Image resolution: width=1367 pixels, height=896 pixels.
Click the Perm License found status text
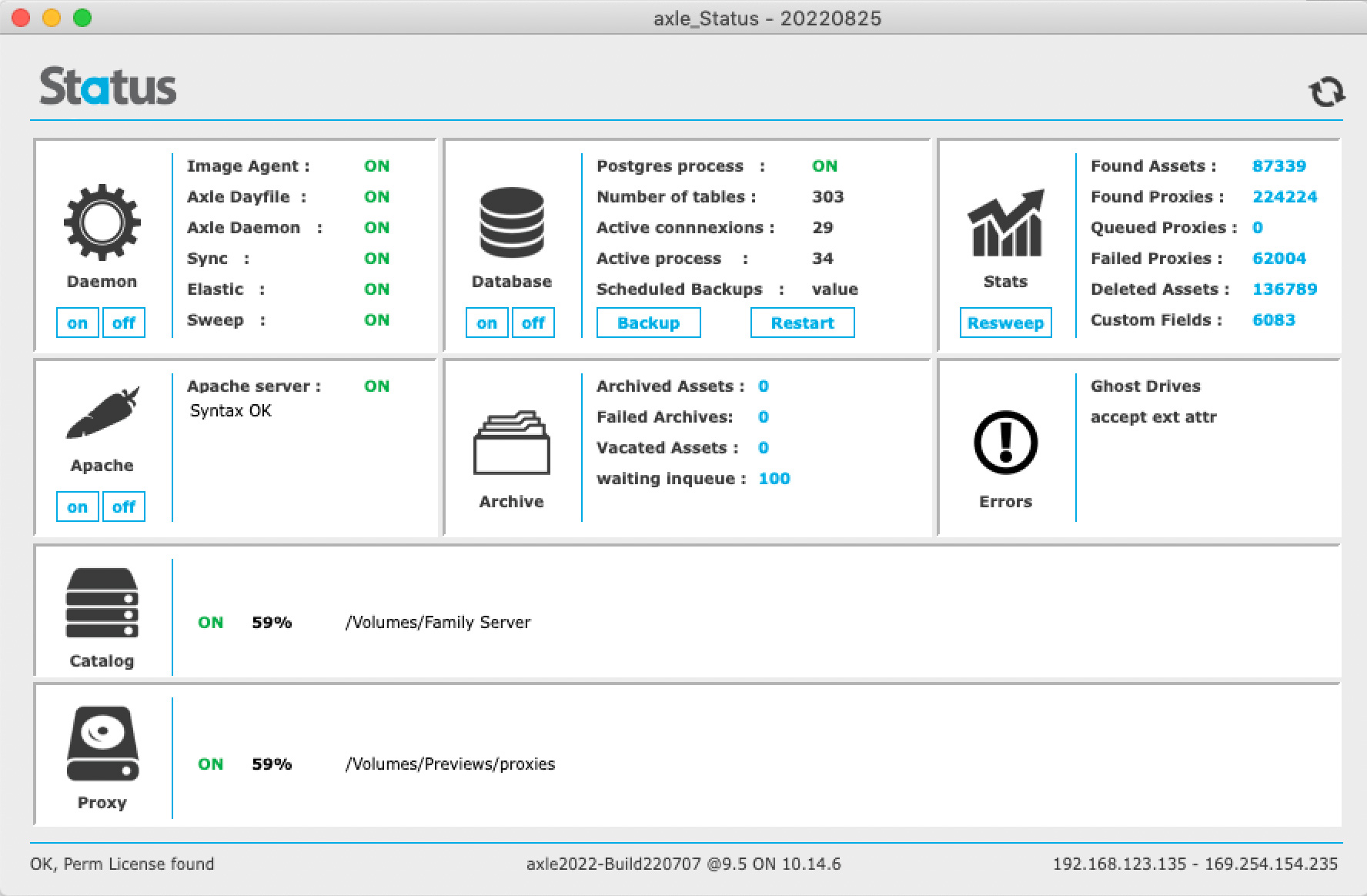122,864
